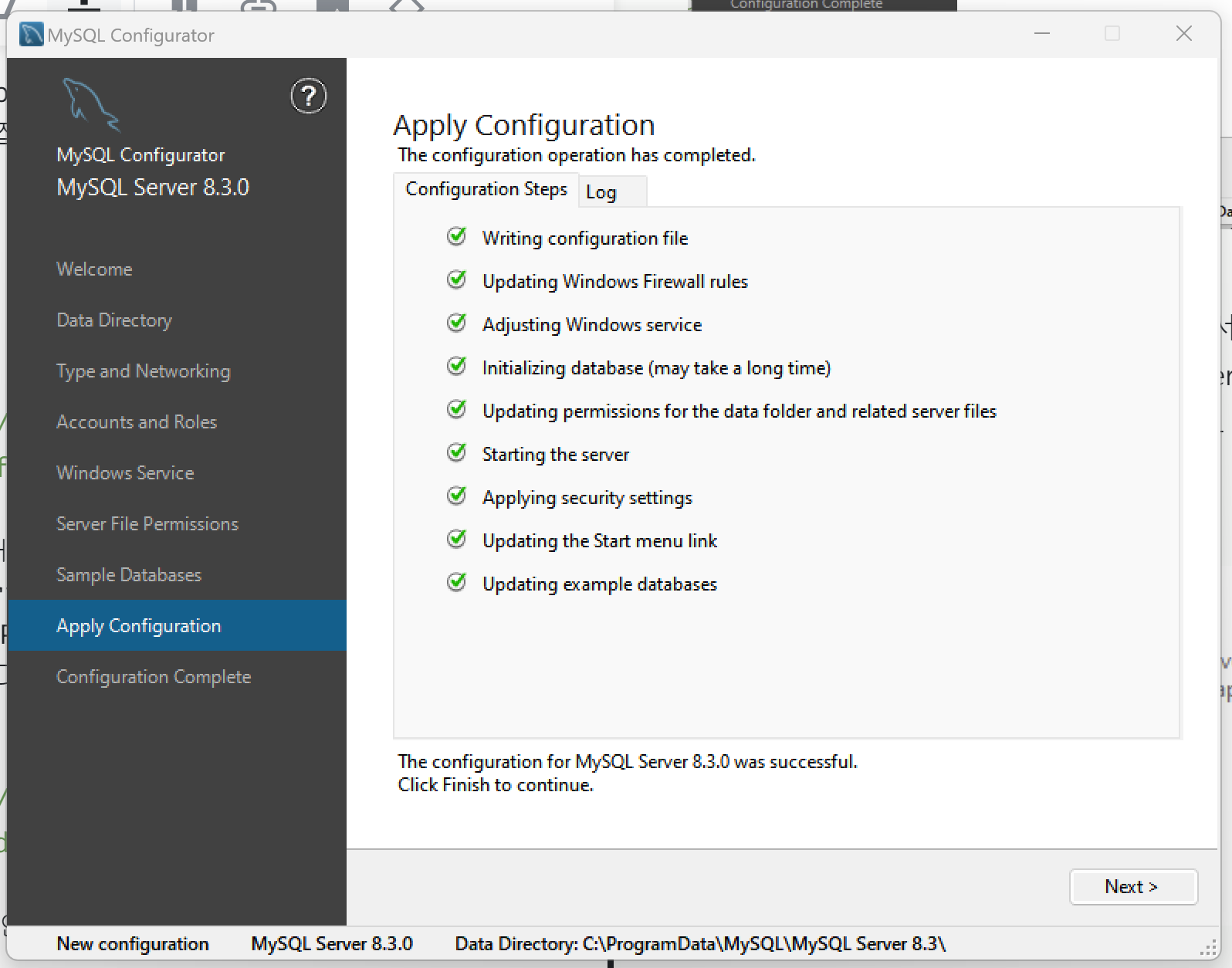The image size is (1232, 968).
Task: Click 'New configuration' in status bar
Action: pyautogui.click(x=133, y=944)
